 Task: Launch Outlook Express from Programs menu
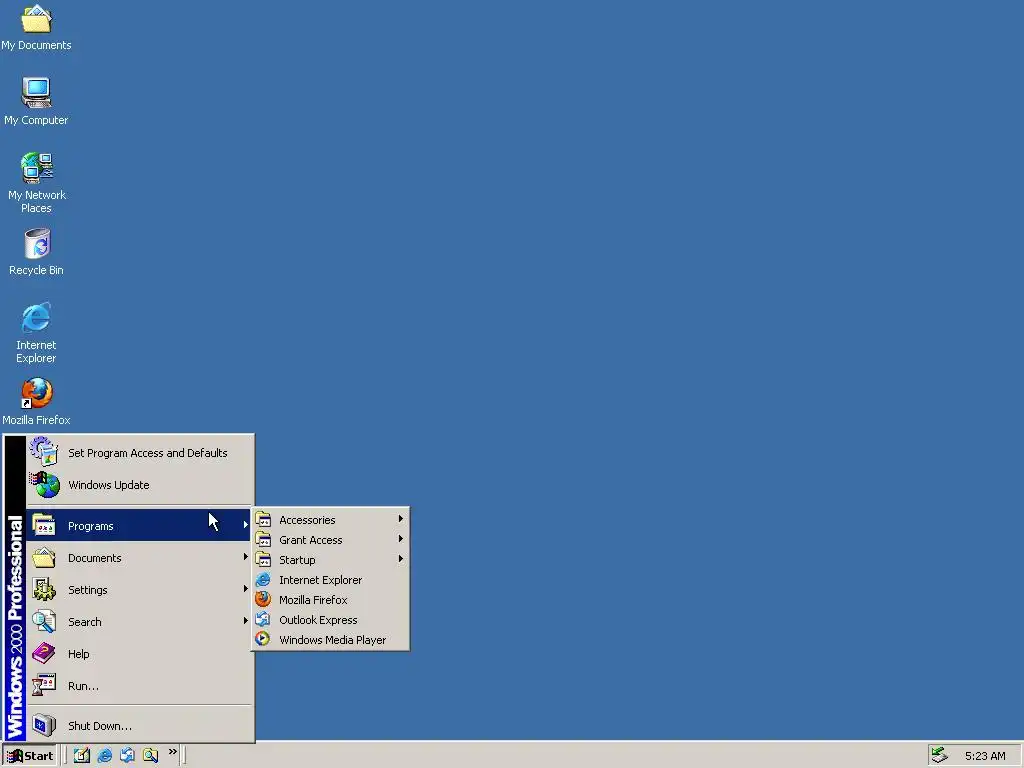[331, 620]
